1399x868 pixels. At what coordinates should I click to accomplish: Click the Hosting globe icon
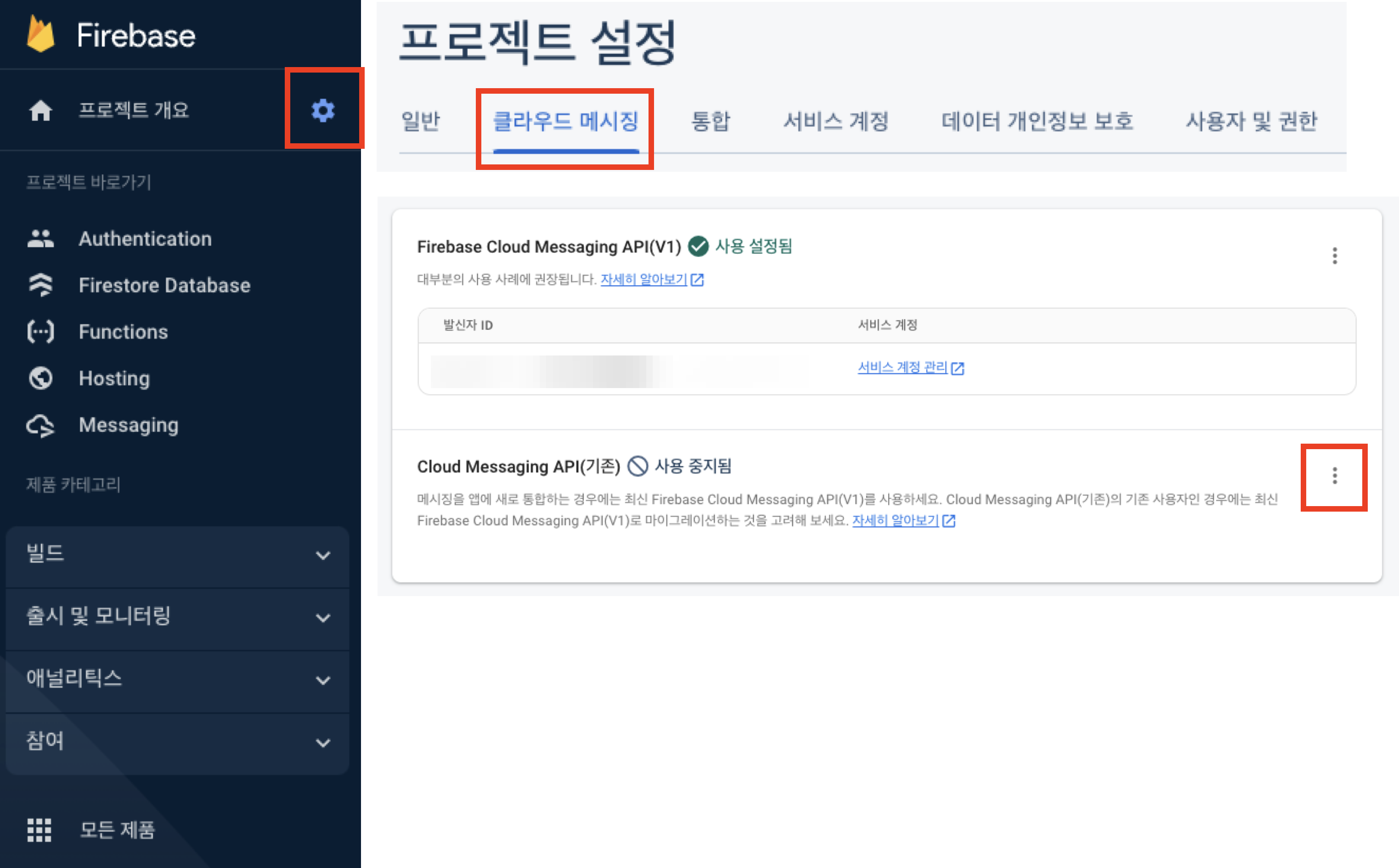(x=41, y=378)
